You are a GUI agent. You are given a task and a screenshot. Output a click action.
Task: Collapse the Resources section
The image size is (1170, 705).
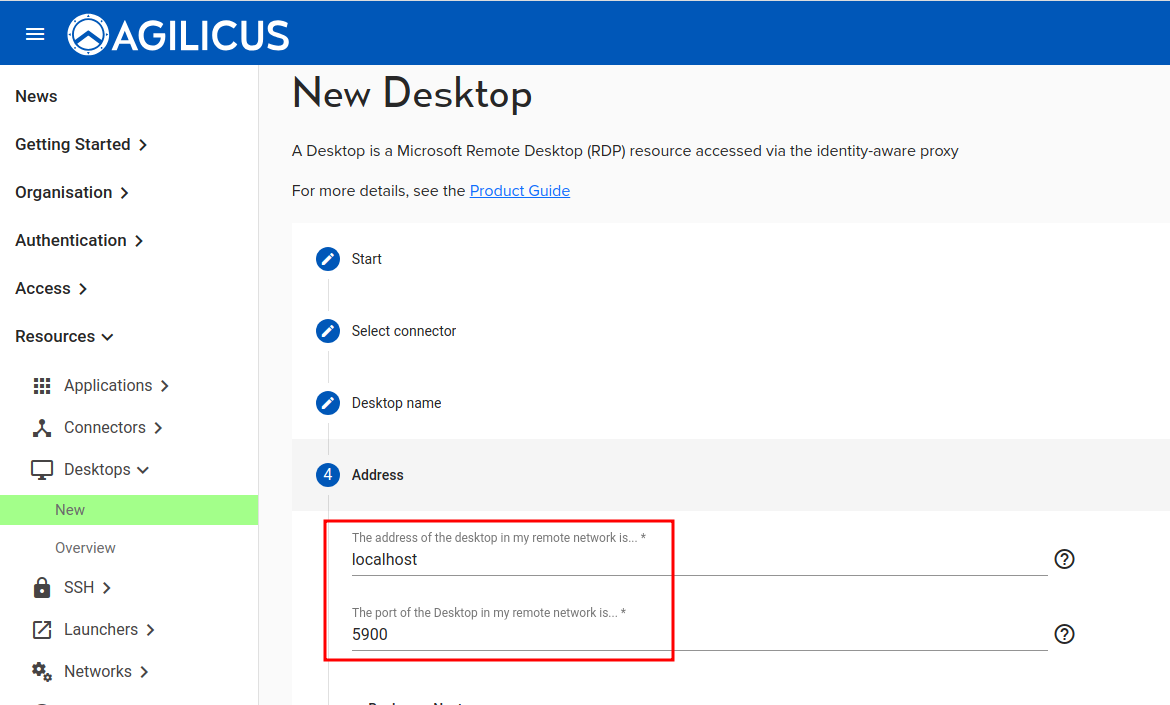click(x=64, y=337)
